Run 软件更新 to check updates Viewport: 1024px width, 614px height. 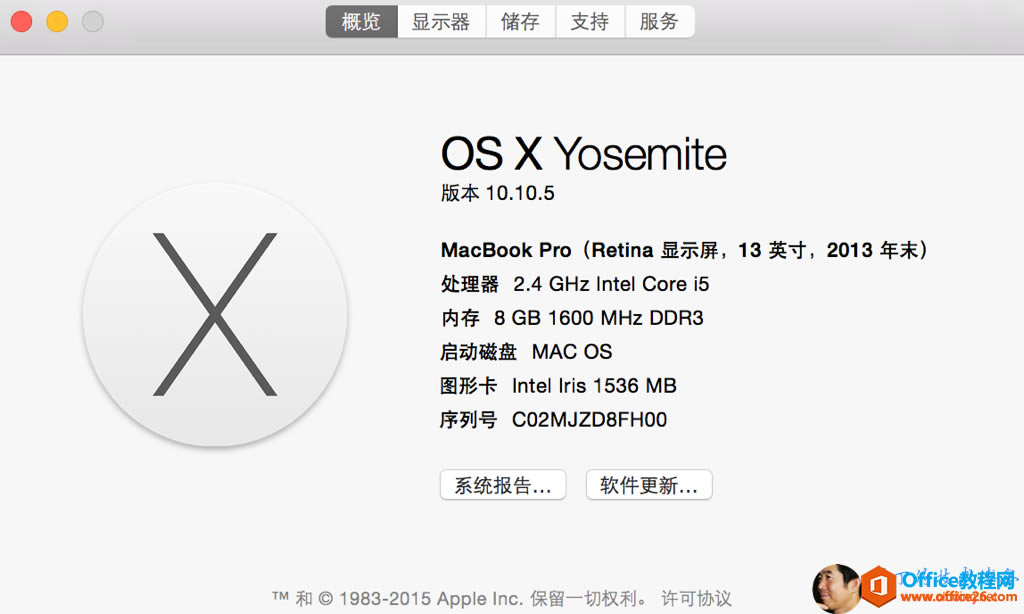(648, 485)
